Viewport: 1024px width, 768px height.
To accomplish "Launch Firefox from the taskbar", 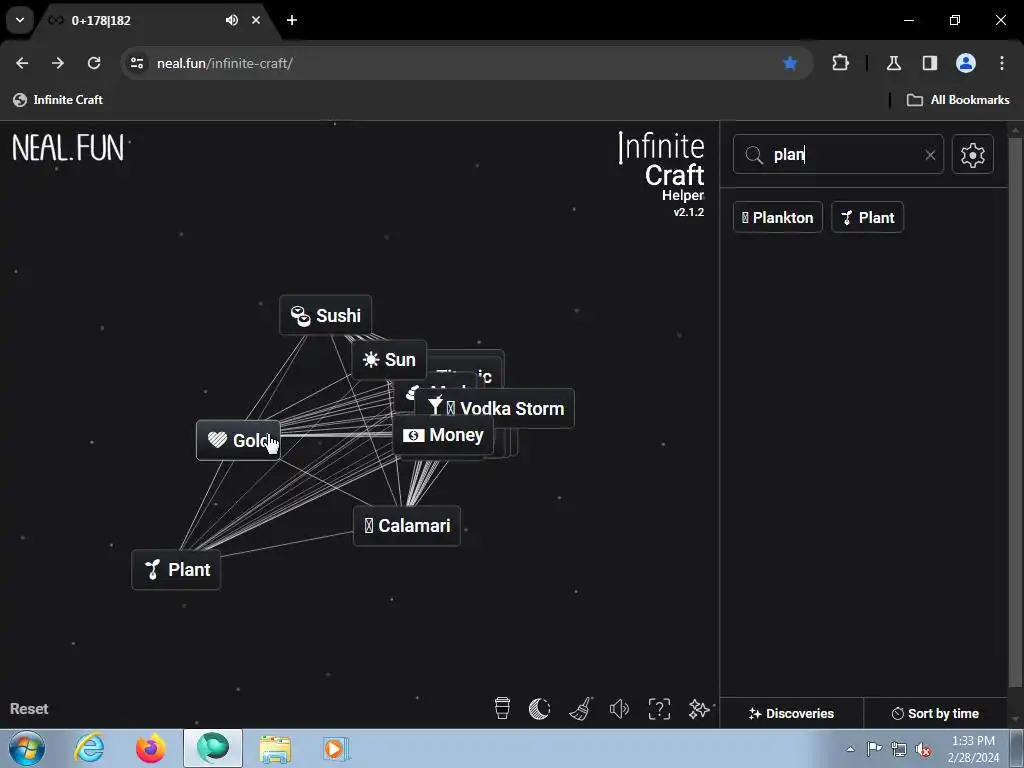I will point(151,748).
